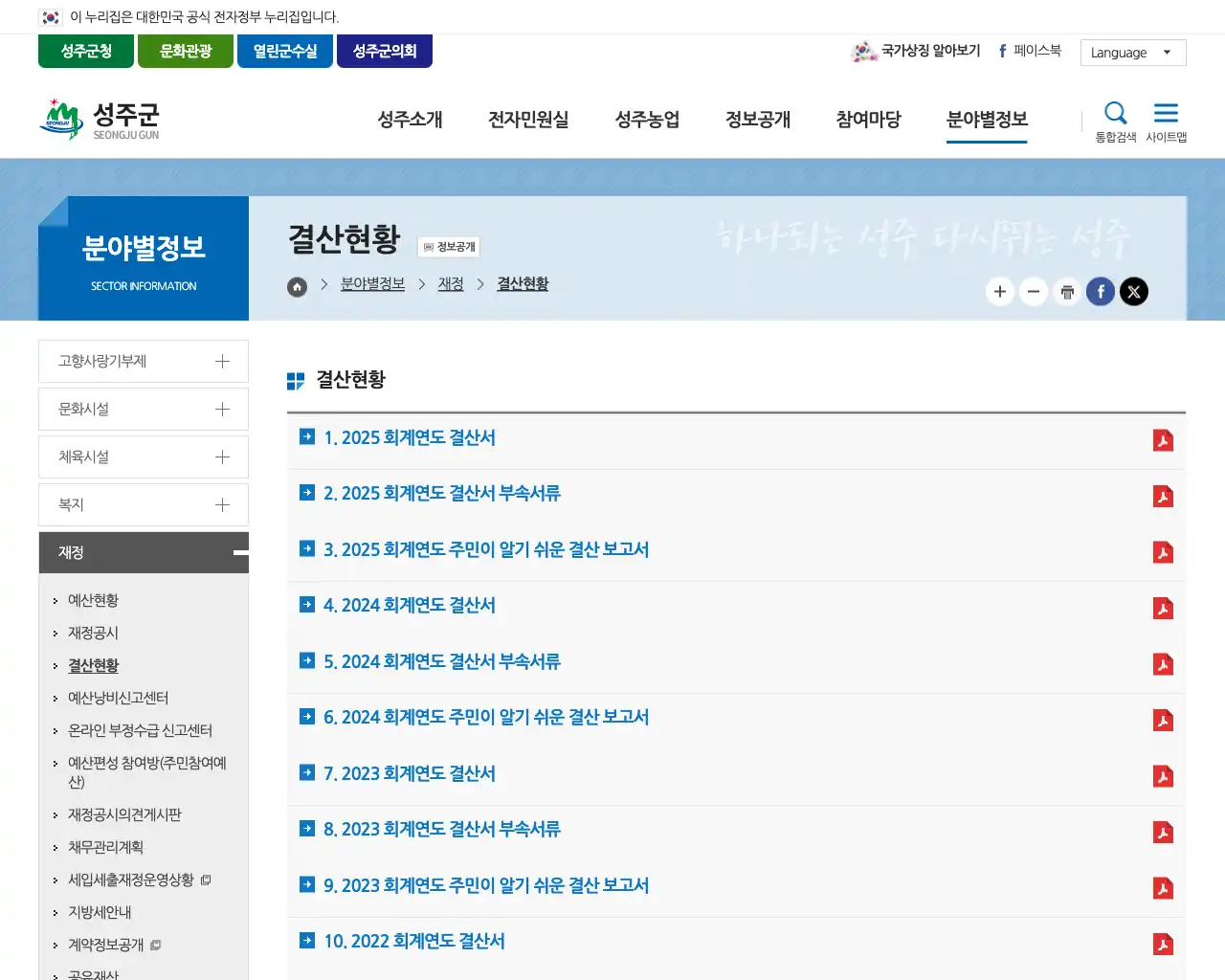The width and height of the screenshot is (1225, 980).
Task: Open the 참여마당 main menu
Action: pos(868,120)
